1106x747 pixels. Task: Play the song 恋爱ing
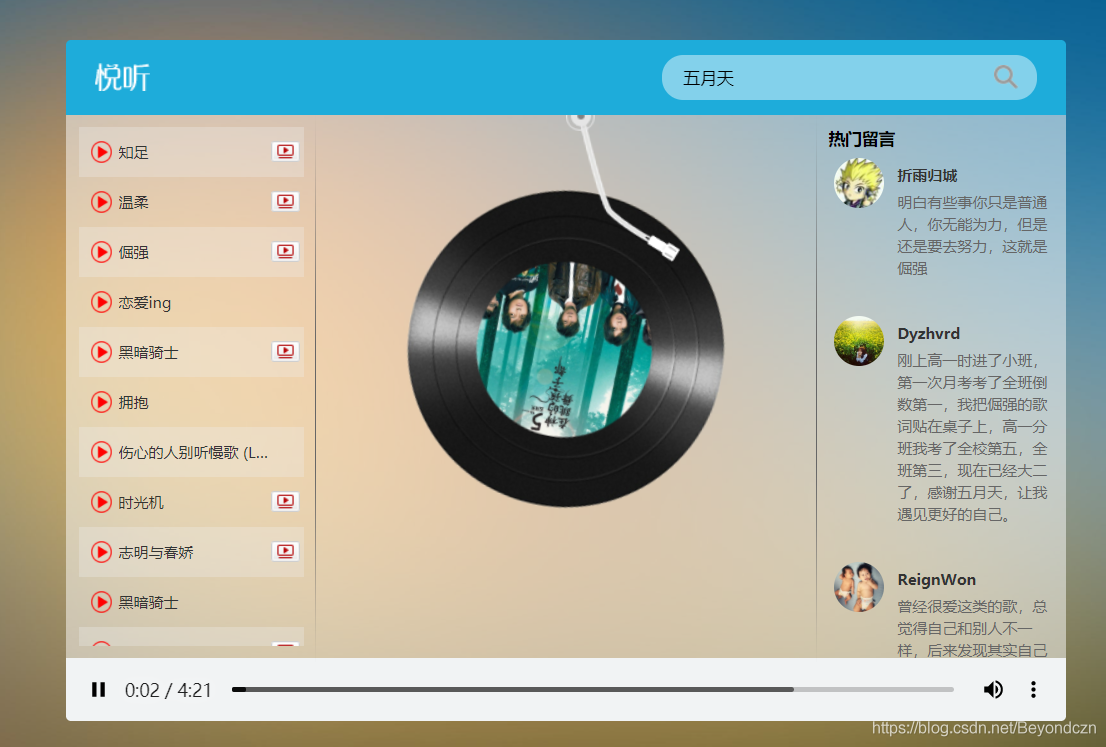pos(101,302)
